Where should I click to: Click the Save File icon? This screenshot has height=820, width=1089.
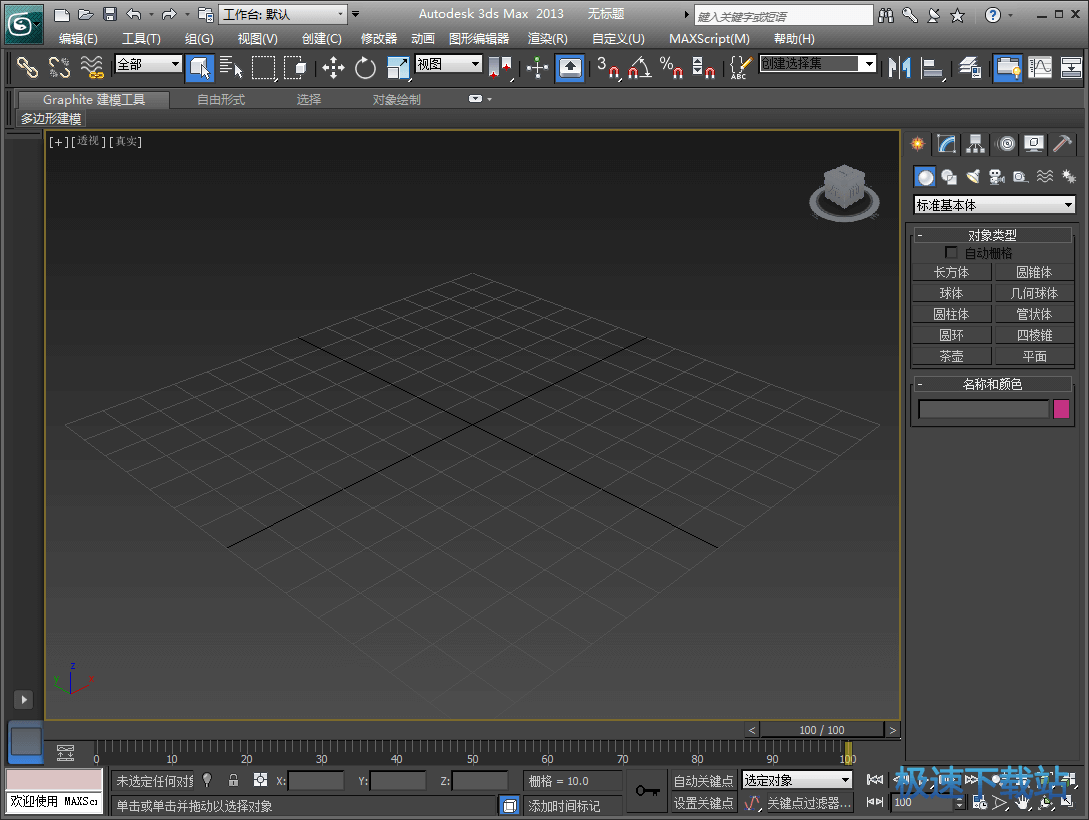[x=110, y=15]
